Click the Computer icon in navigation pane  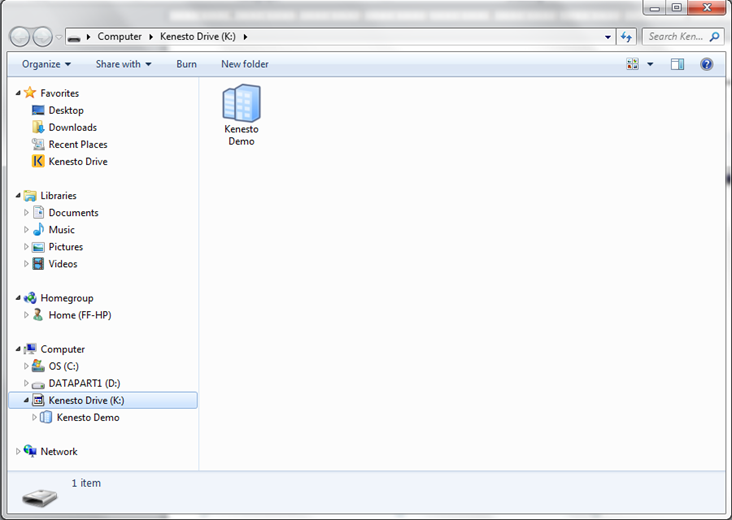tap(30, 349)
